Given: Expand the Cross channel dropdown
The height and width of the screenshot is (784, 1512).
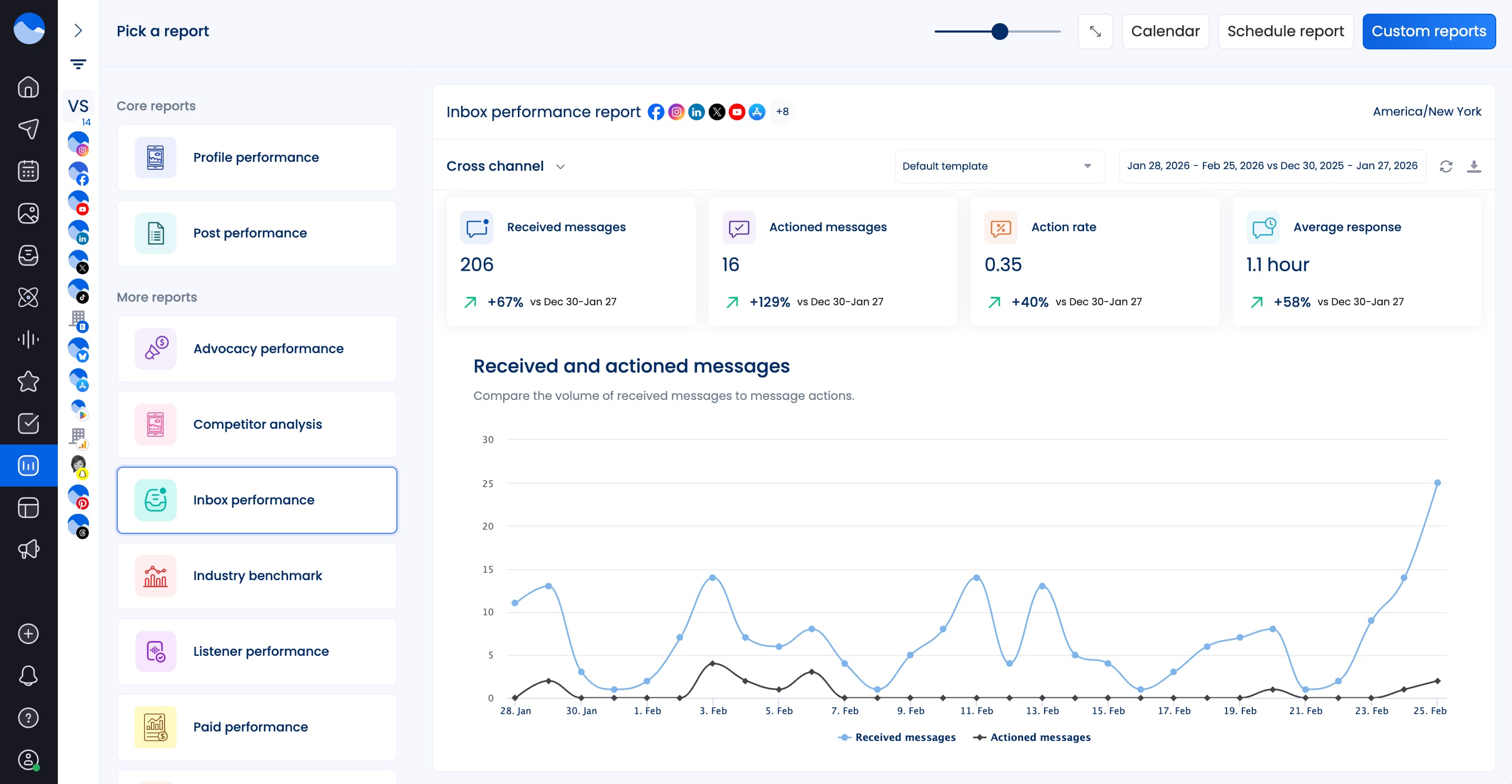Looking at the screenshot, I should [506, 166].
